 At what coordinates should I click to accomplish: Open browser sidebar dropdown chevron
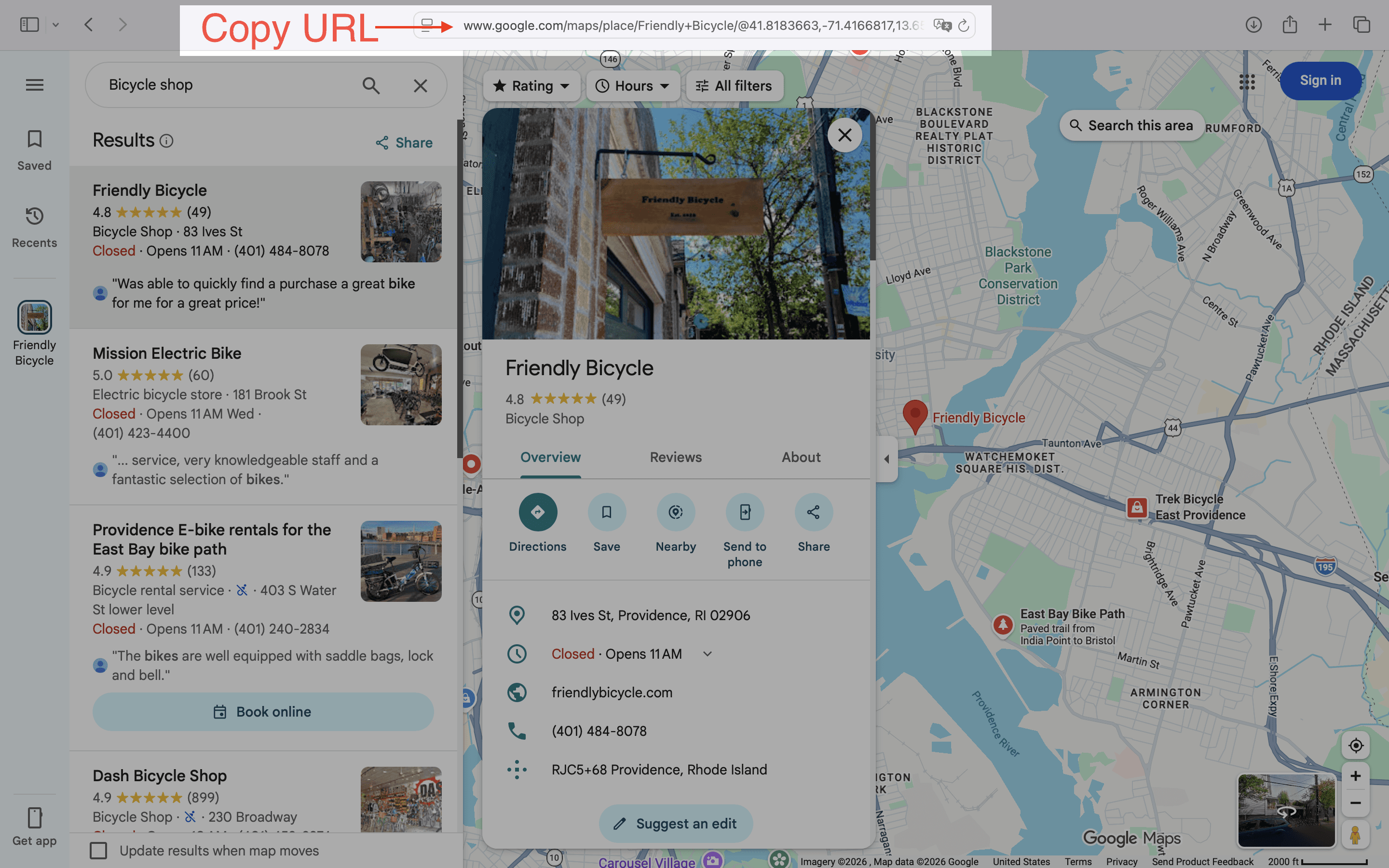55,25
